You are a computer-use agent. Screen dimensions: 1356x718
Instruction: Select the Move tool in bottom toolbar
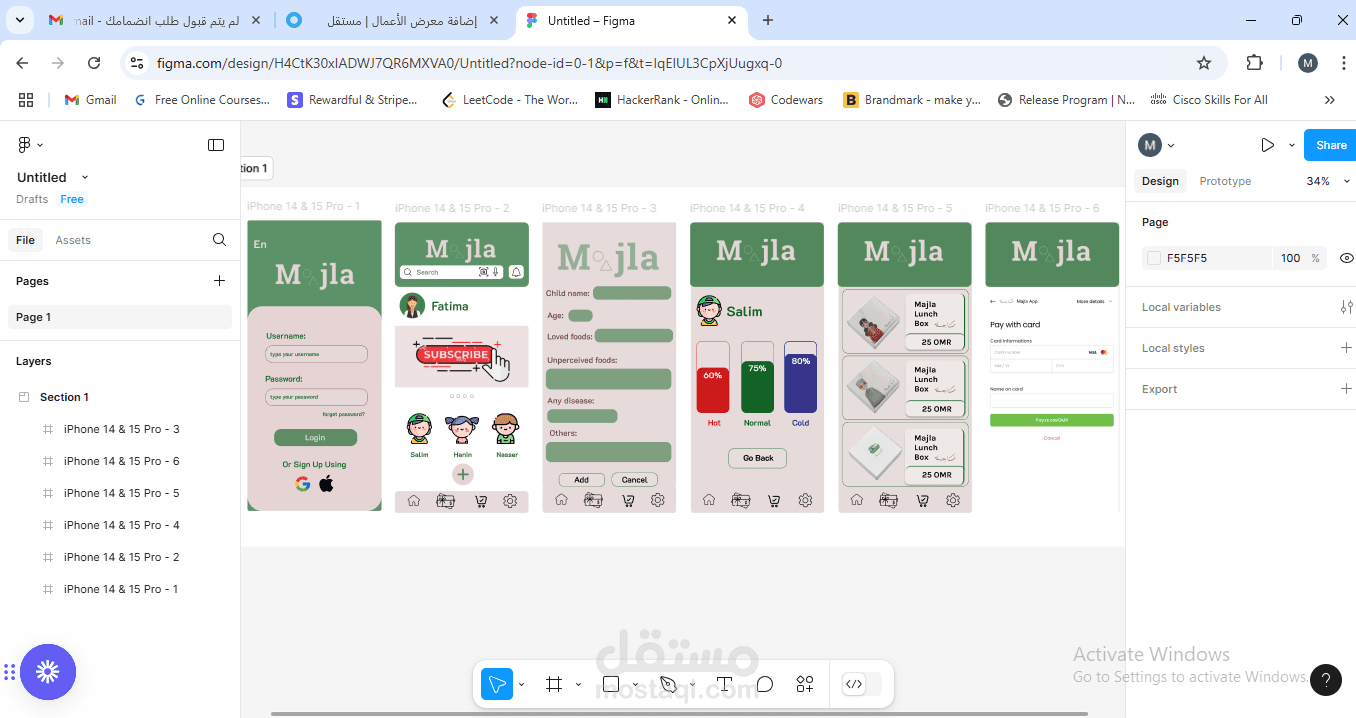coord(496,684)
